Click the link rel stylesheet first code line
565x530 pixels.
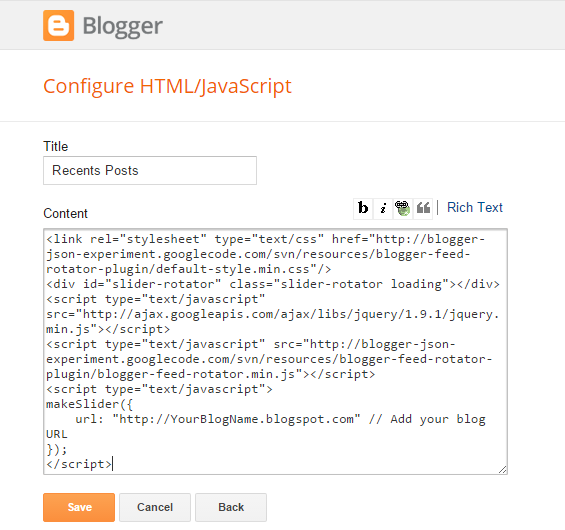tap(266, 239)
